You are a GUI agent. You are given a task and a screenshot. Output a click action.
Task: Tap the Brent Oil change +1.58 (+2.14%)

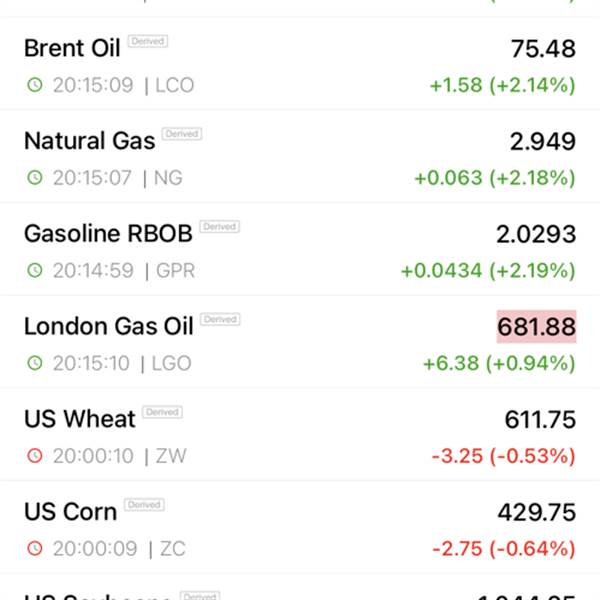click(503, 85)
